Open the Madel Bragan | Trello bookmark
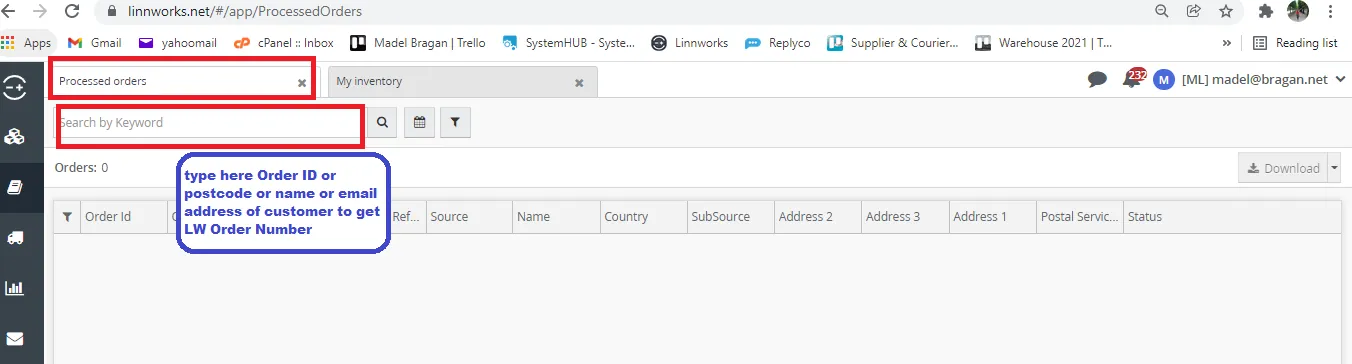Screen dimensions: 1352x364 coord(418,43)
